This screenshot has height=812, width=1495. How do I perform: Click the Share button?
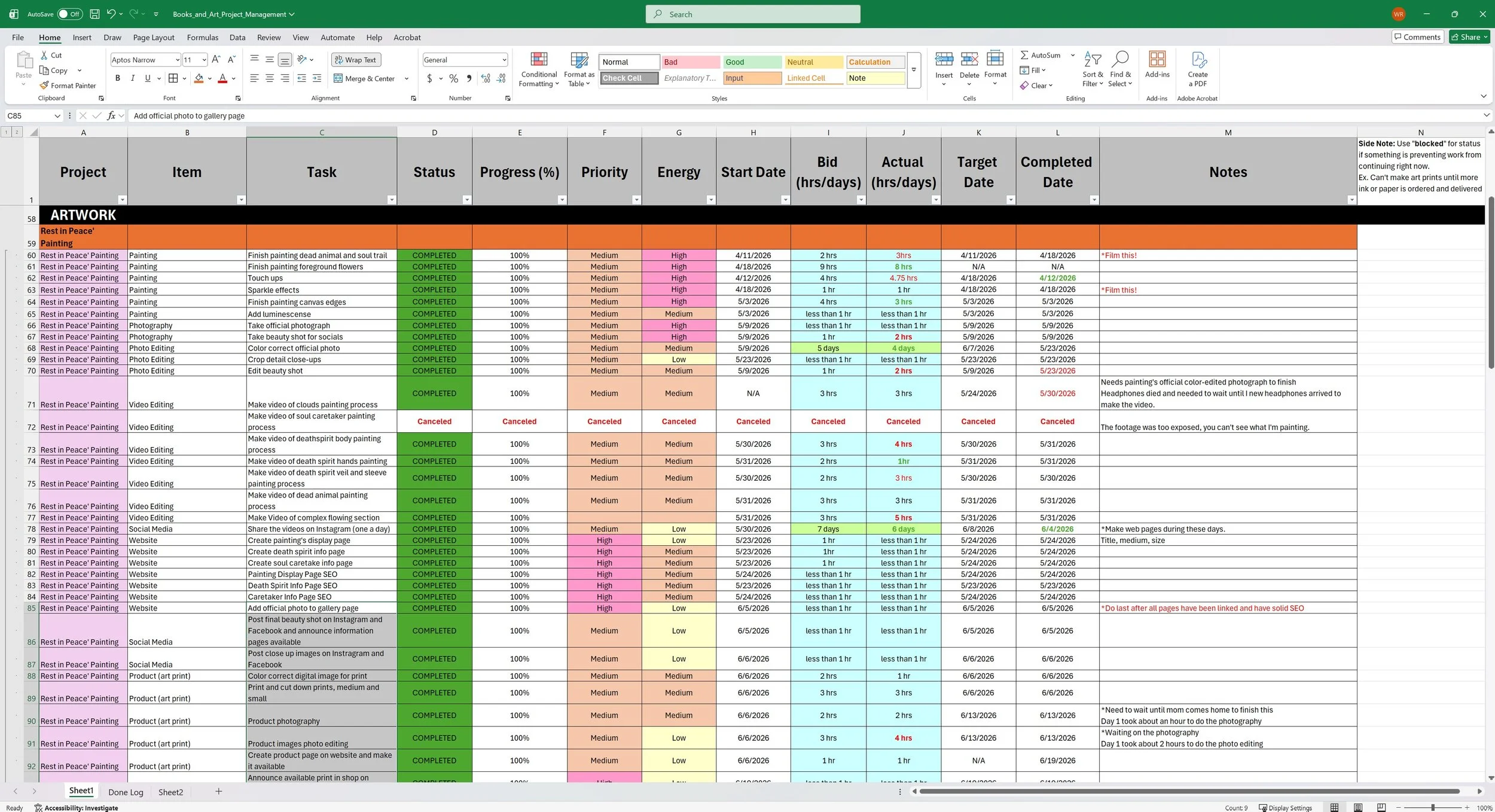[x=1469, y=36]
